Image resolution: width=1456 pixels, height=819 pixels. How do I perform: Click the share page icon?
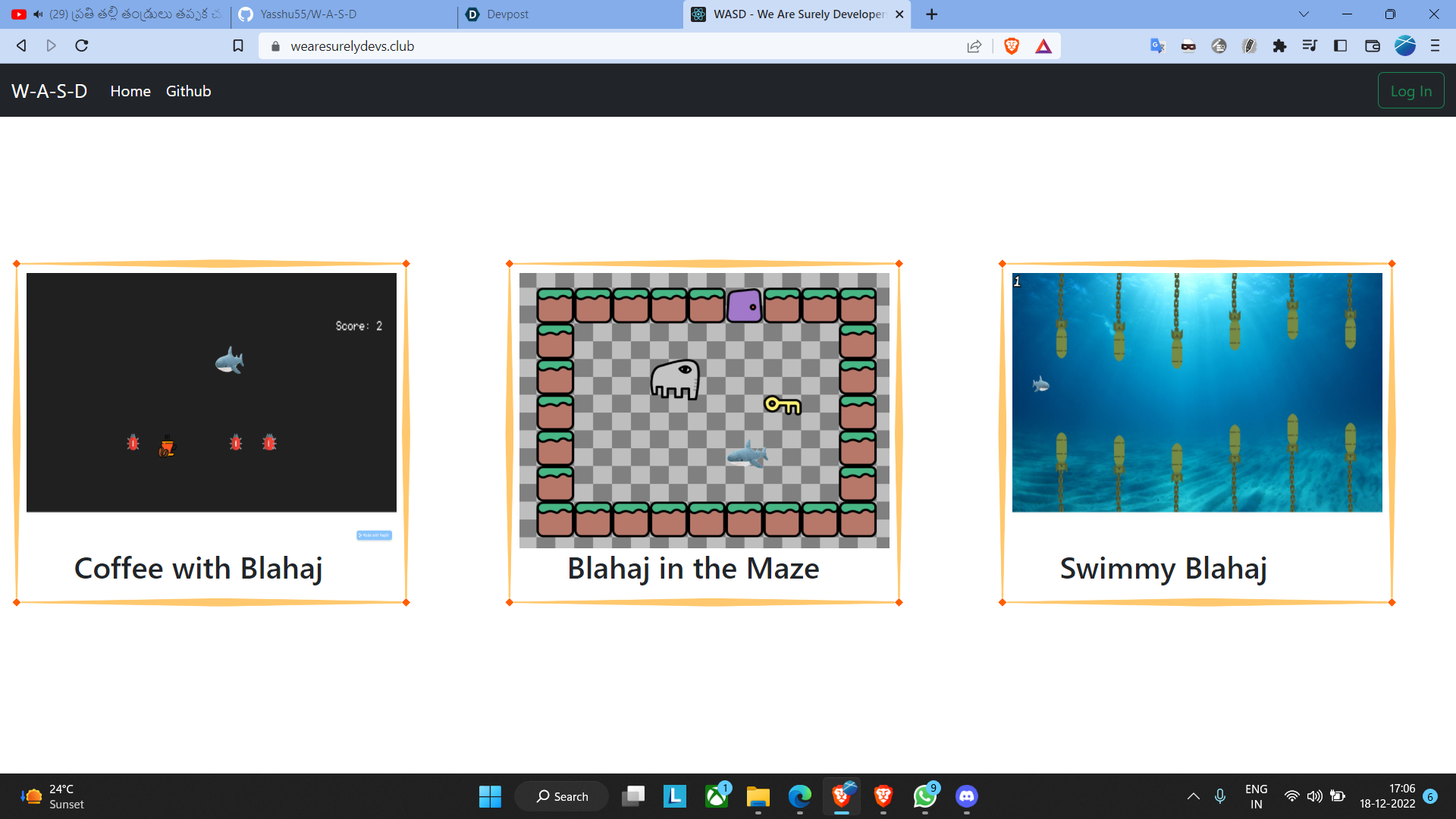[974, 46]
